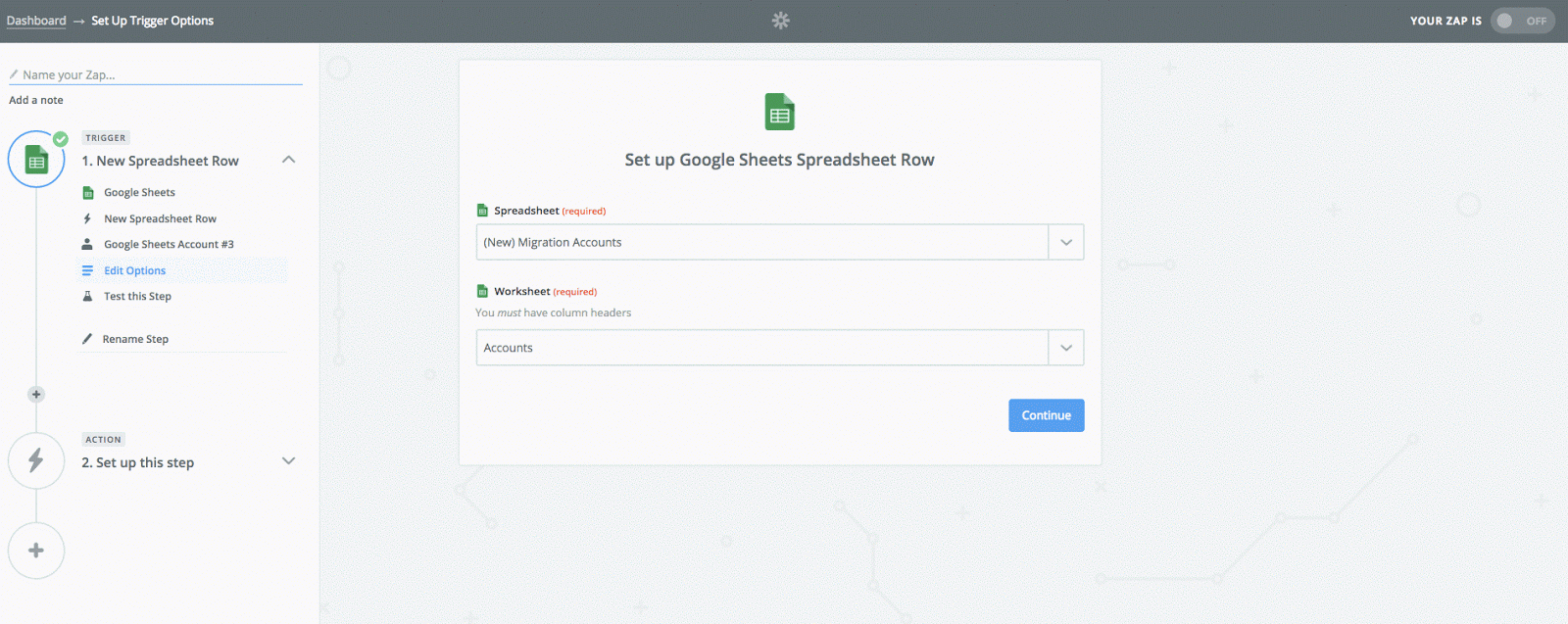Select Edit Options in trigger steps

click(134, 270)
